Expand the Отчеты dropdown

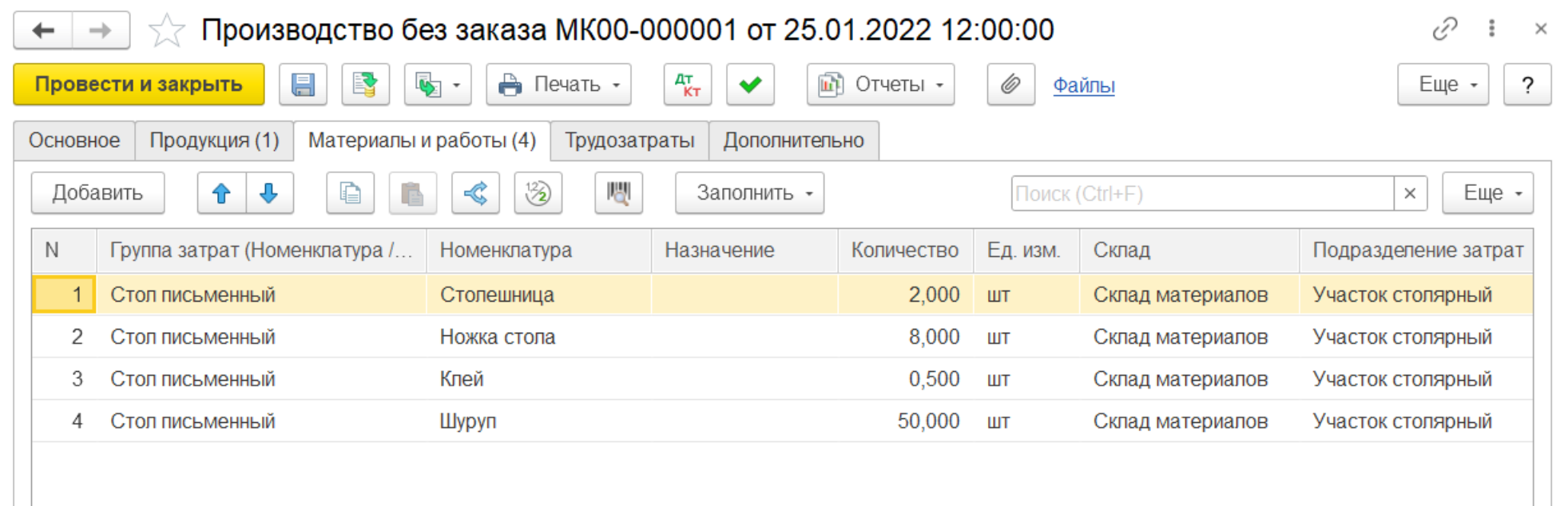click(880, 85)
